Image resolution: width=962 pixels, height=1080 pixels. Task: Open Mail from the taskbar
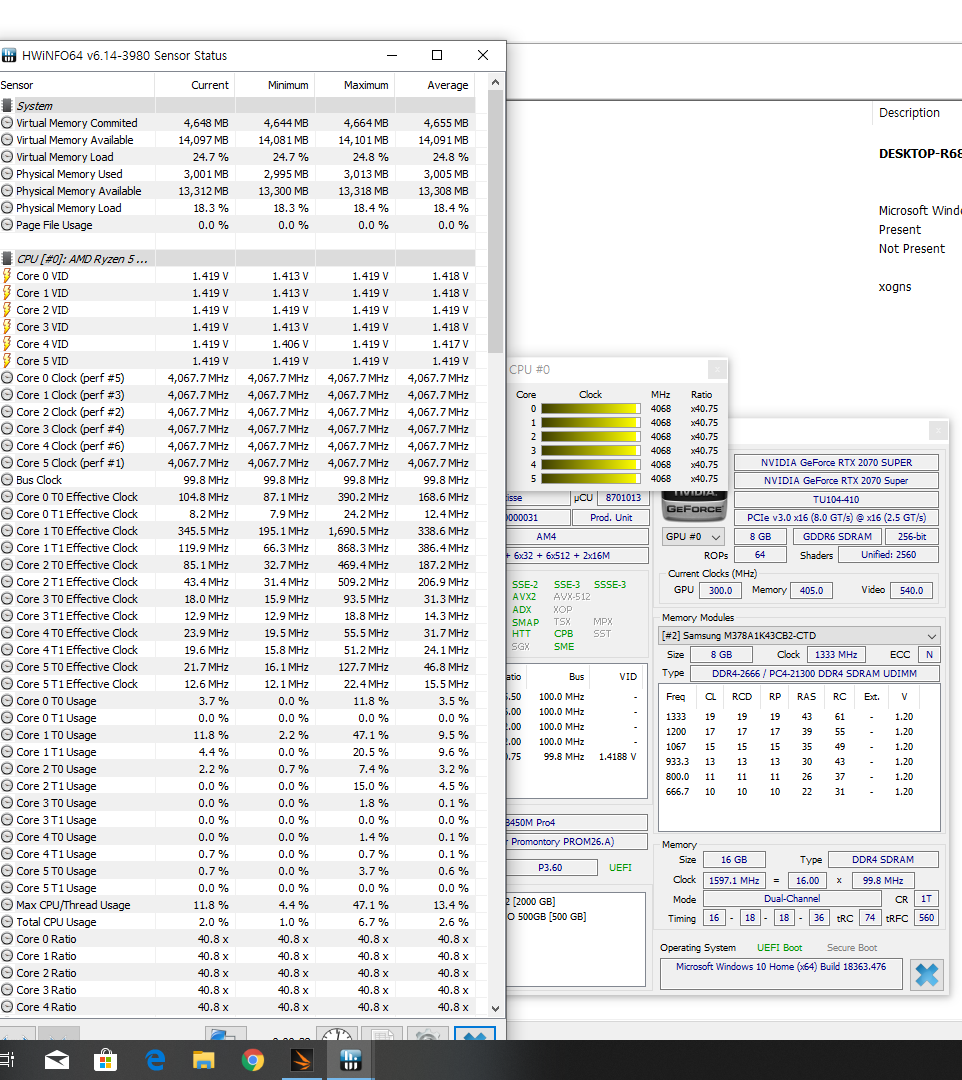pyautogui.click(x=56, y=1060)
